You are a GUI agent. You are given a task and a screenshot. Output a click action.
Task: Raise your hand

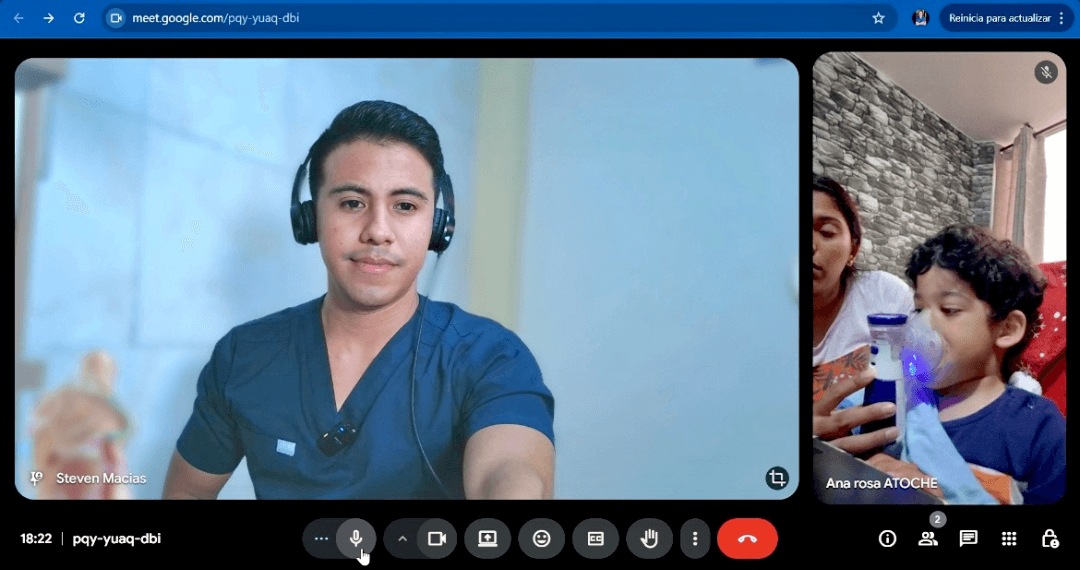click(649, 539)
